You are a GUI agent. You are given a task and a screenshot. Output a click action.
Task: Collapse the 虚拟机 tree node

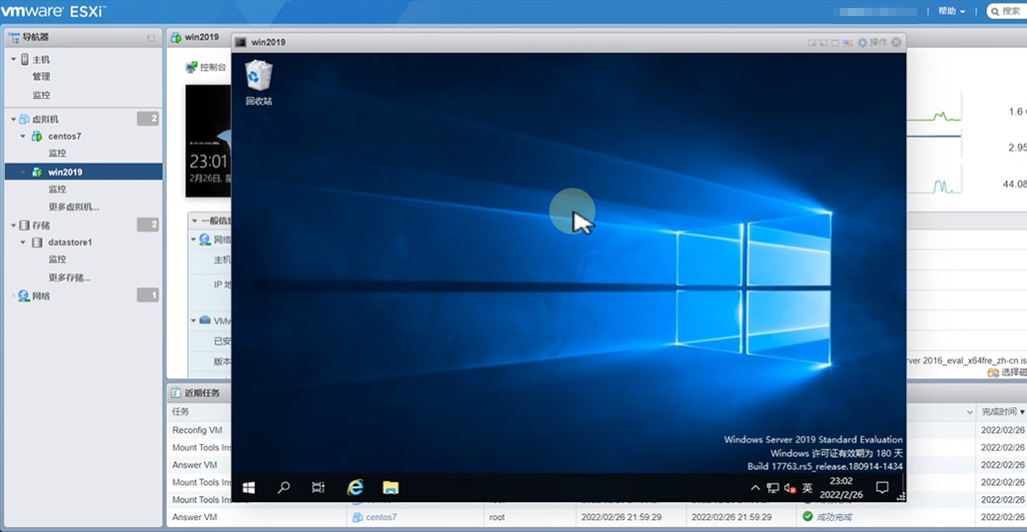pos(13,119)
